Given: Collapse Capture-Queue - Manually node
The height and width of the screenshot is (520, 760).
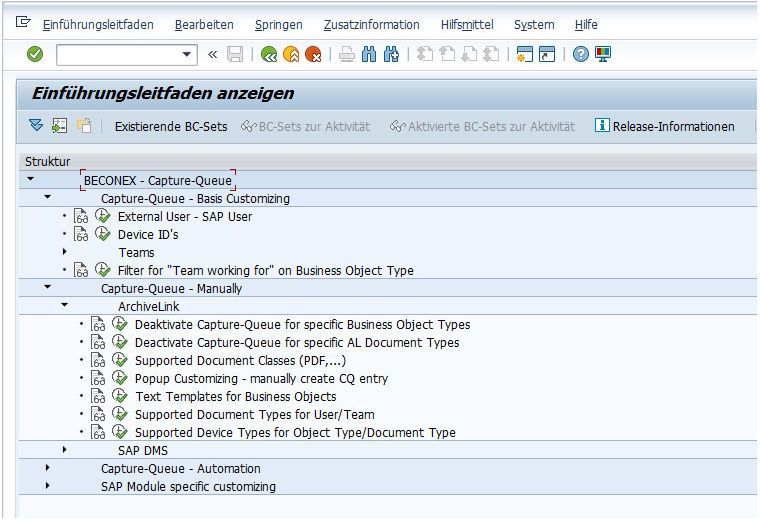Looking at the screenshot, I should [x=48, y=287].
